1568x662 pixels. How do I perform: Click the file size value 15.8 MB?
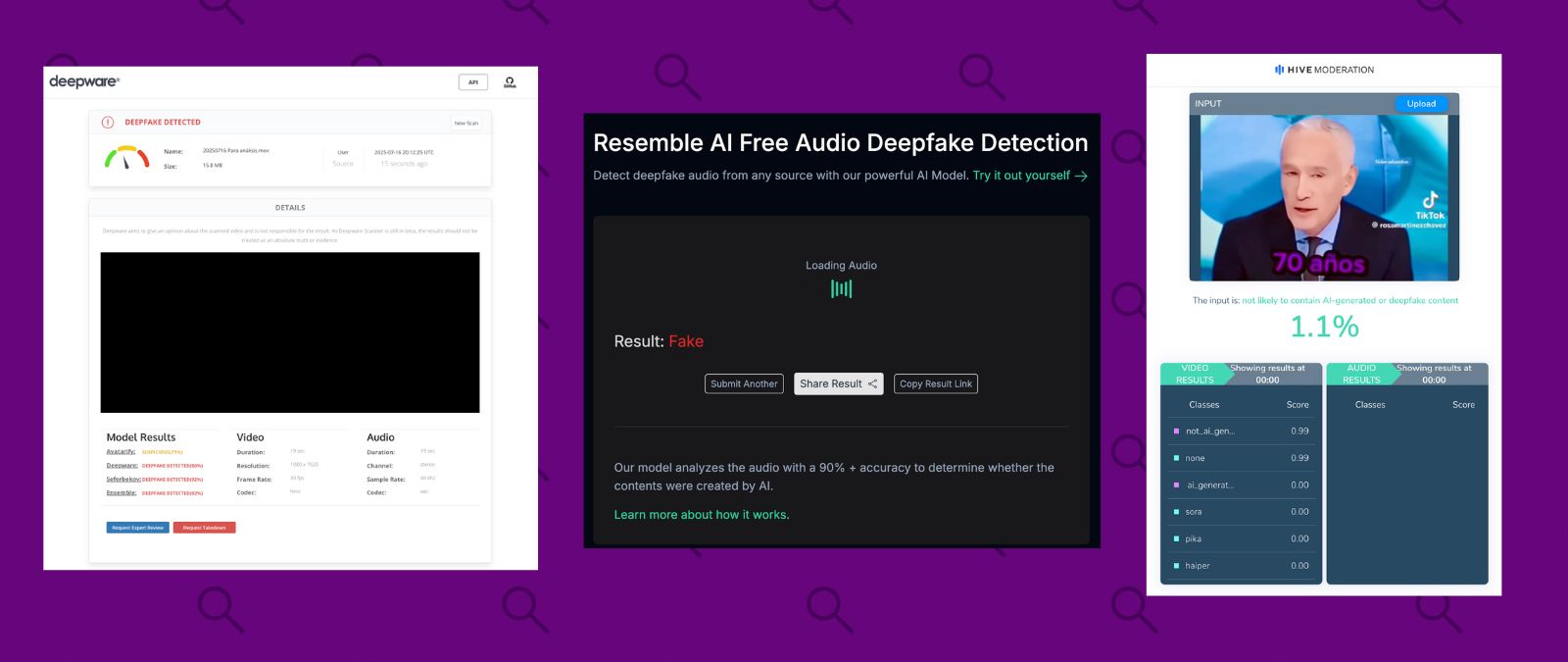point(213,166)
